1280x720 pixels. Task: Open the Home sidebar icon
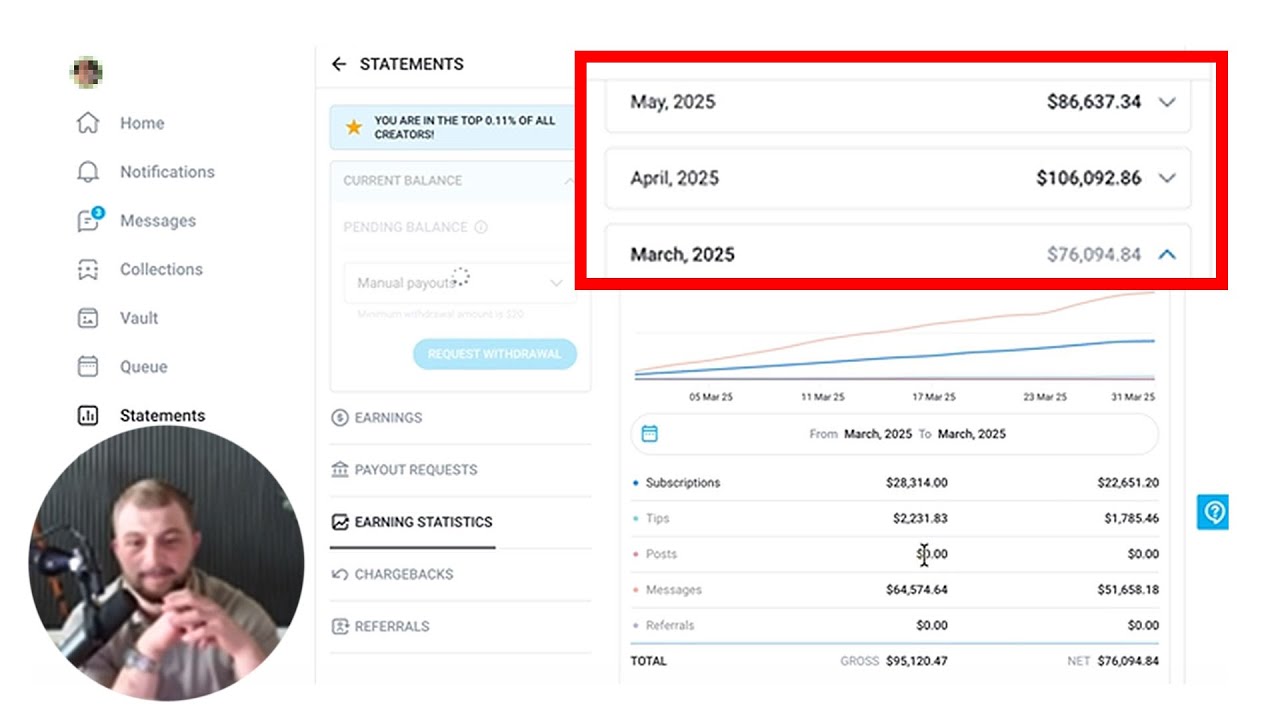point(88,123)
